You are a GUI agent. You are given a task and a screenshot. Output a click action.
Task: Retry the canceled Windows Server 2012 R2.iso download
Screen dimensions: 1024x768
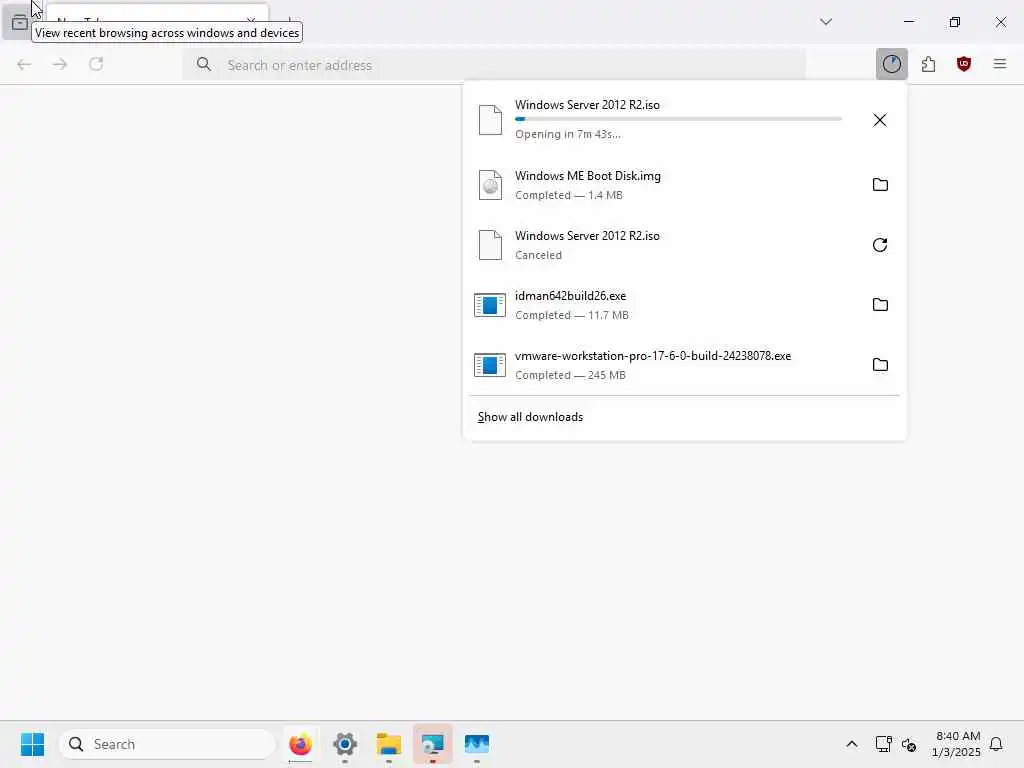[880, 245]
